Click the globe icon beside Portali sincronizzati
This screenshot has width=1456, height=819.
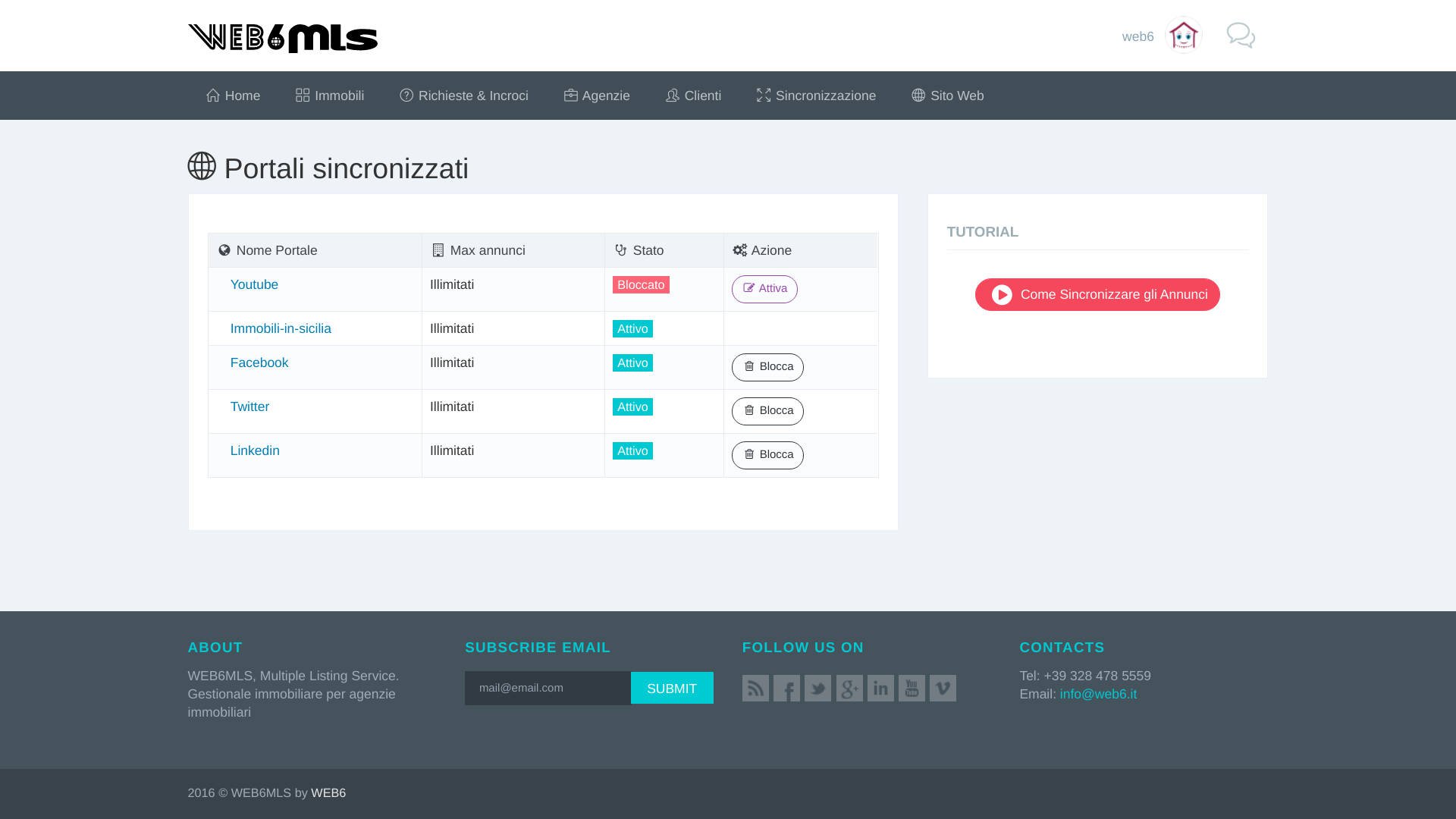tap(202, 166)
